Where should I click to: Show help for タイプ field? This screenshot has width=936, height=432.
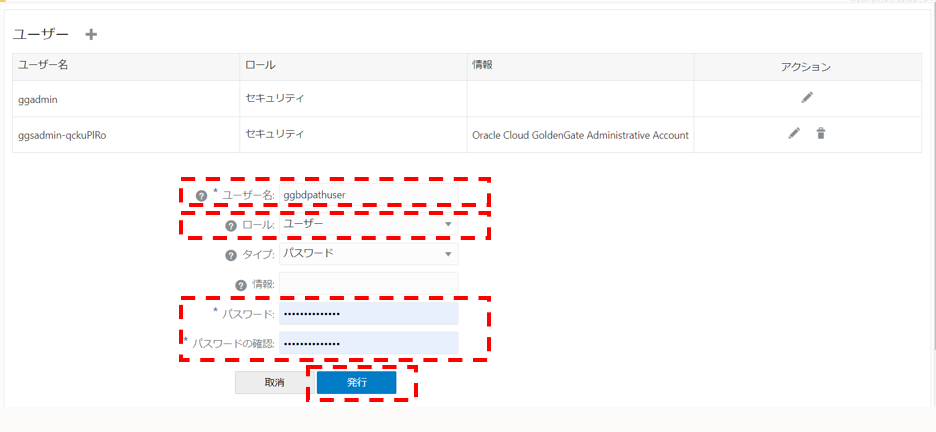click(x=230, y=255)
